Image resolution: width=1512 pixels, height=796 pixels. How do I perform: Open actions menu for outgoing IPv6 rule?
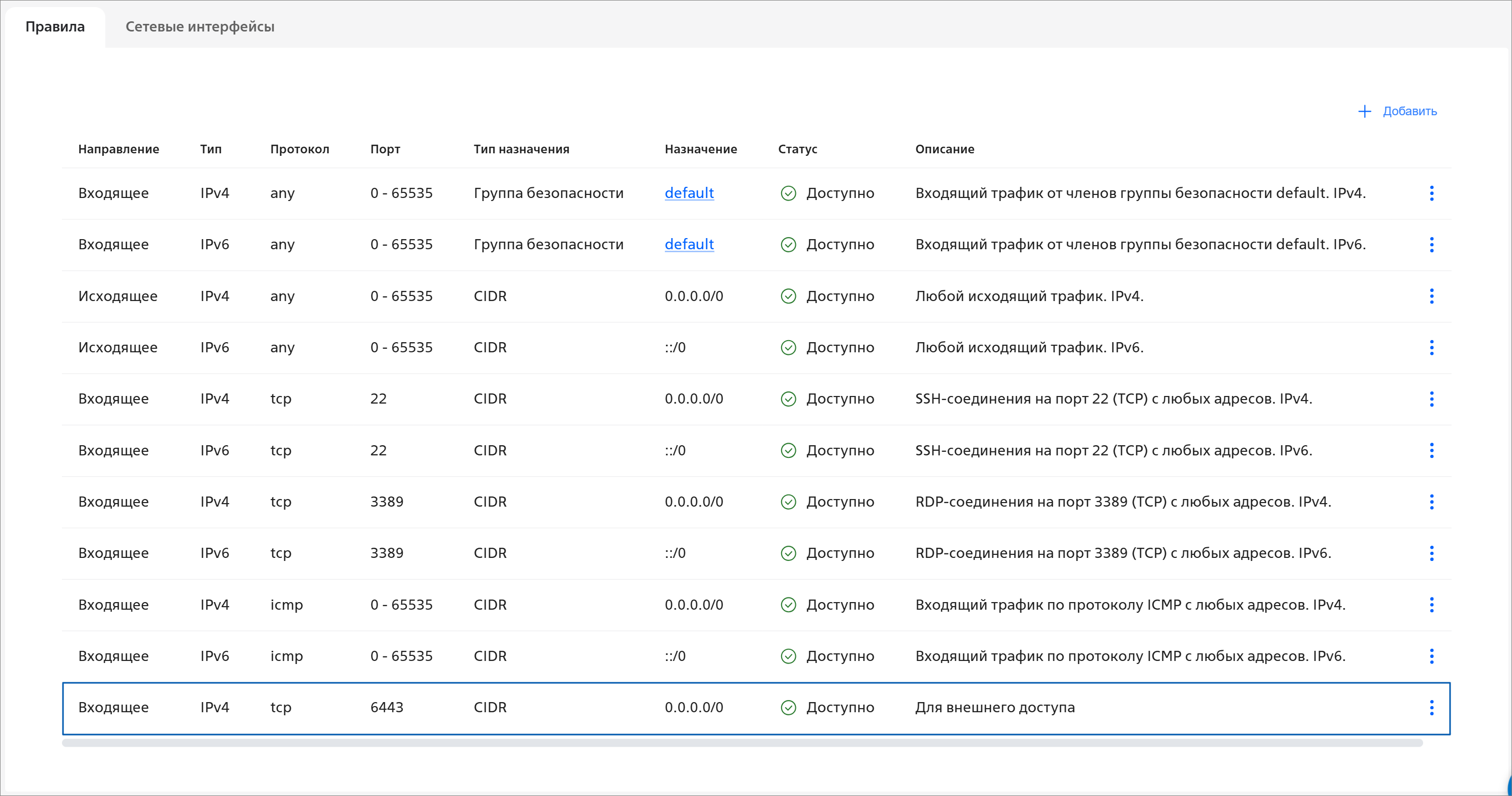pos(1431,347)
